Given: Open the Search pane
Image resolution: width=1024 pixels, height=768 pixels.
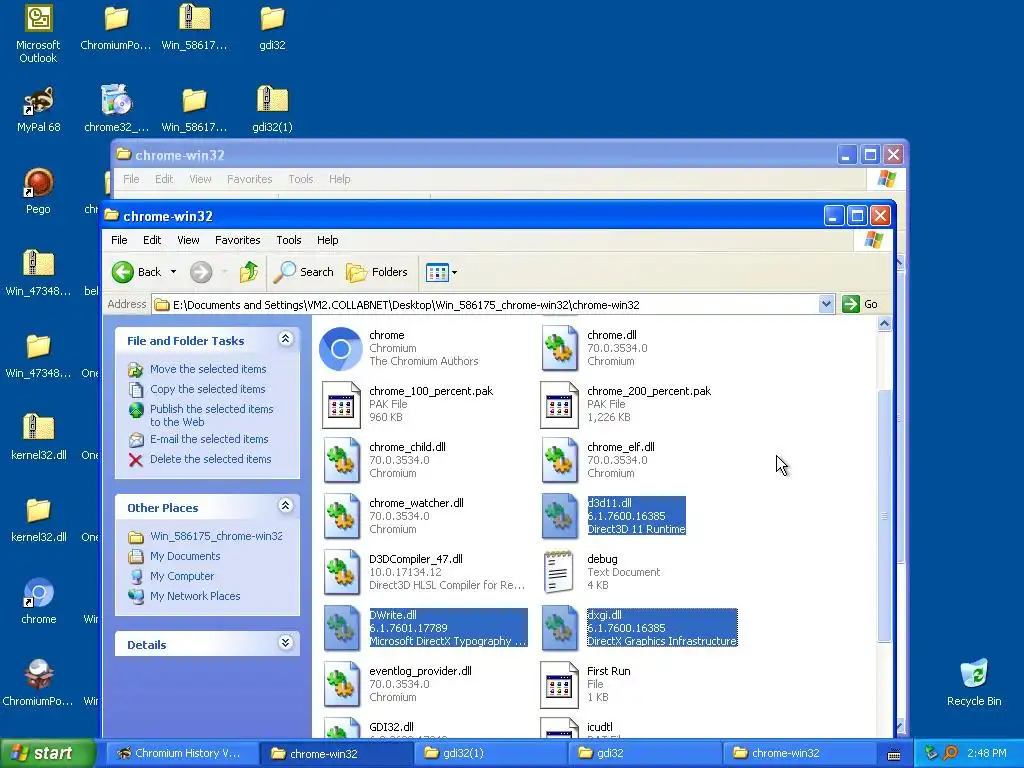Looking at the screenshot, I should pos(304,272).
